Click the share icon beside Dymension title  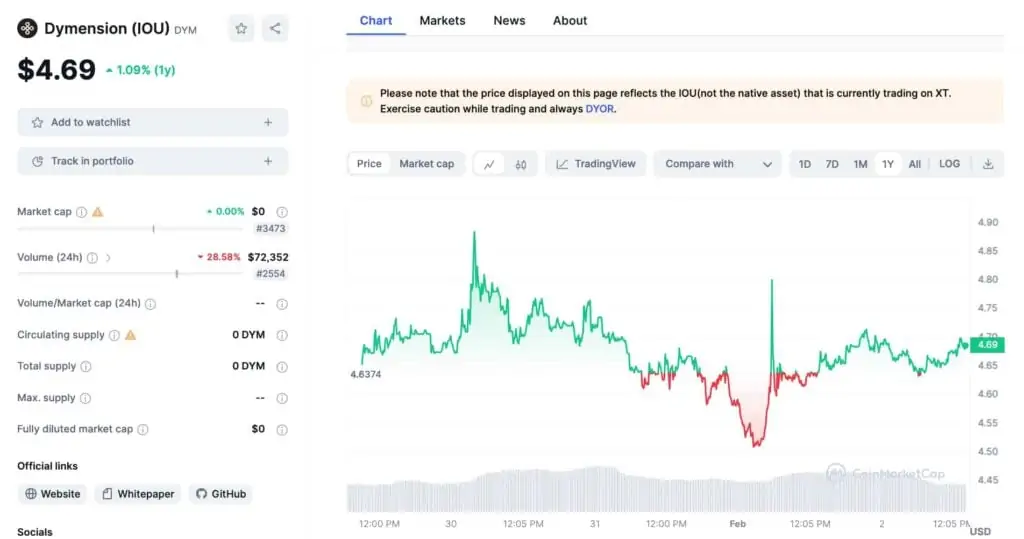point(275,28)
